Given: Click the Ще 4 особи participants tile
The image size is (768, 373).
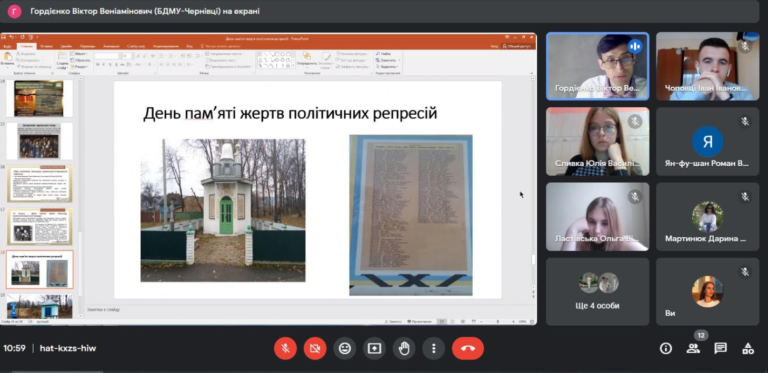Looking at the screenshot, I should 598,292.
